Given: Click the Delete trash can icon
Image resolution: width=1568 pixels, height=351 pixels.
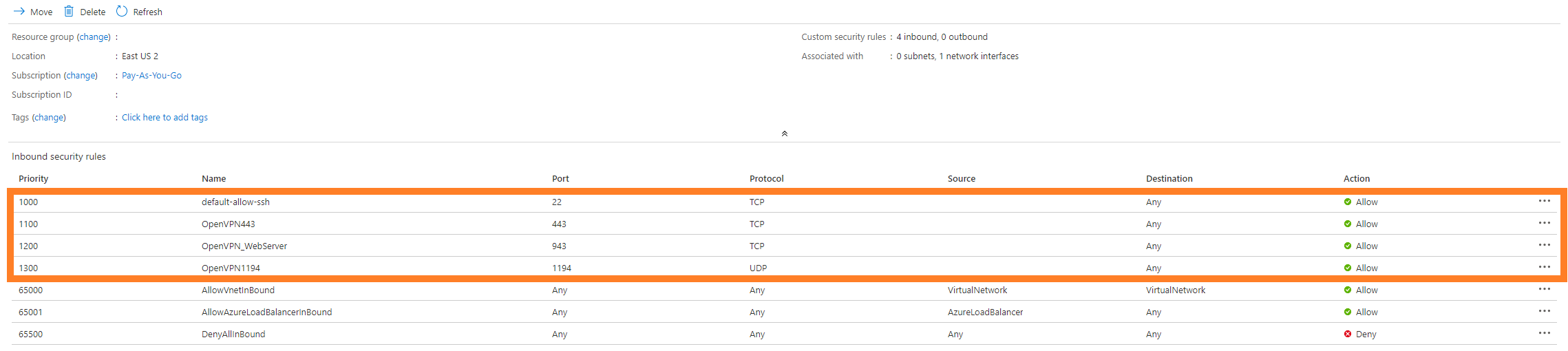Looking at the screenshot, I should (69, 11).
